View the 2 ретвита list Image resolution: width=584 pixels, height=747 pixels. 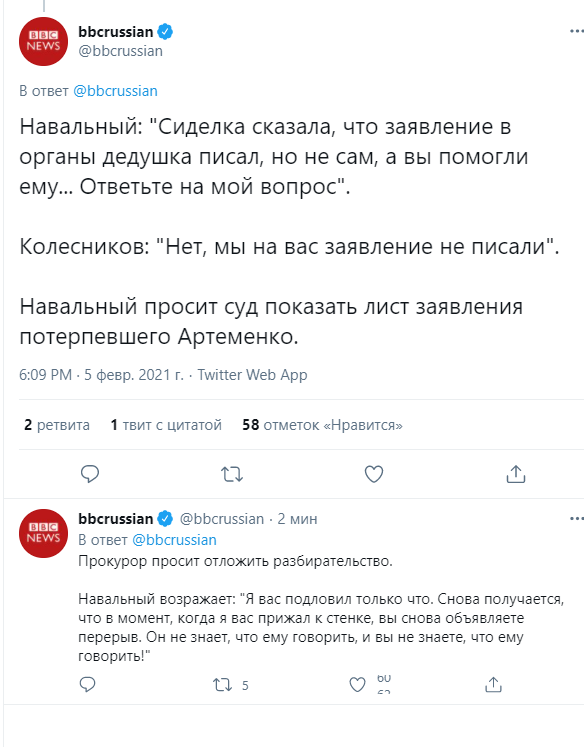[x=57, y=424]
